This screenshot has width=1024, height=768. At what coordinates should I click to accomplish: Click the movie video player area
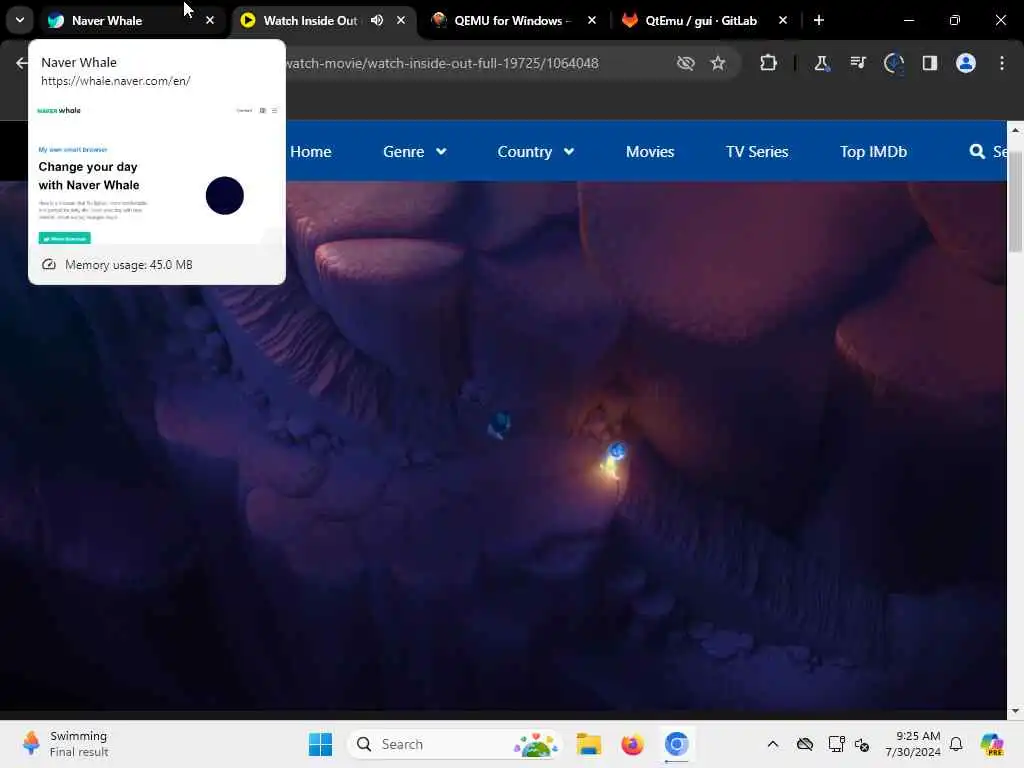point(503,444)
